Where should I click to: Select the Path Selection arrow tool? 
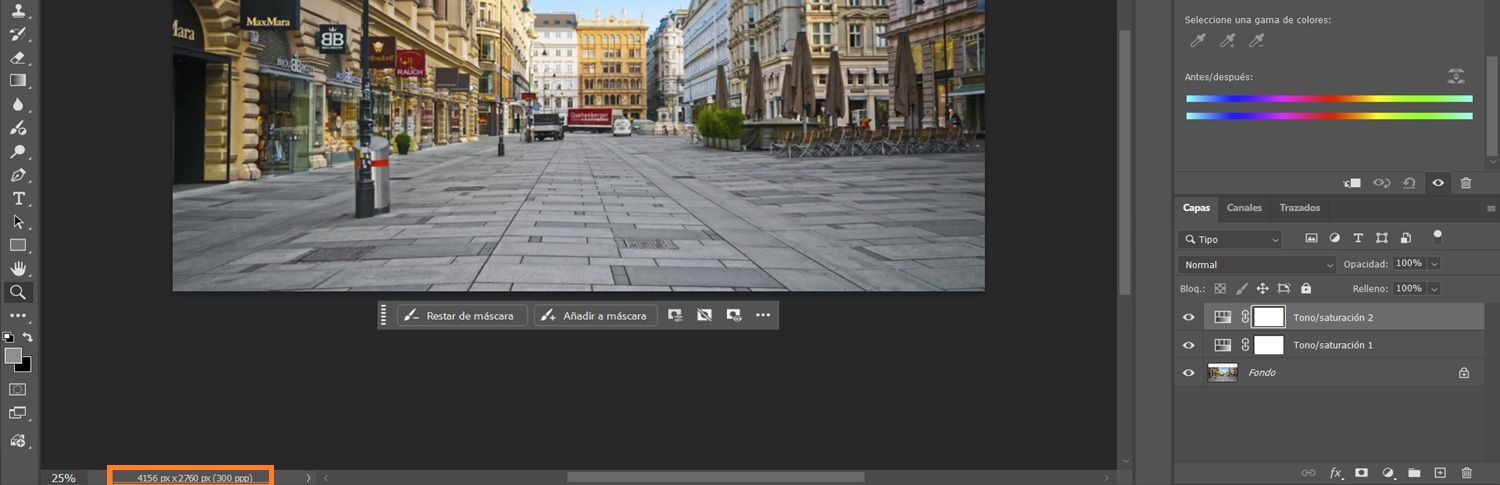(x=18, y=222)
